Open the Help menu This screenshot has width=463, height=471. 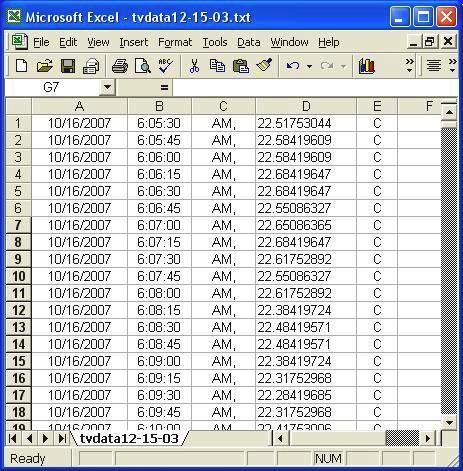329,42
